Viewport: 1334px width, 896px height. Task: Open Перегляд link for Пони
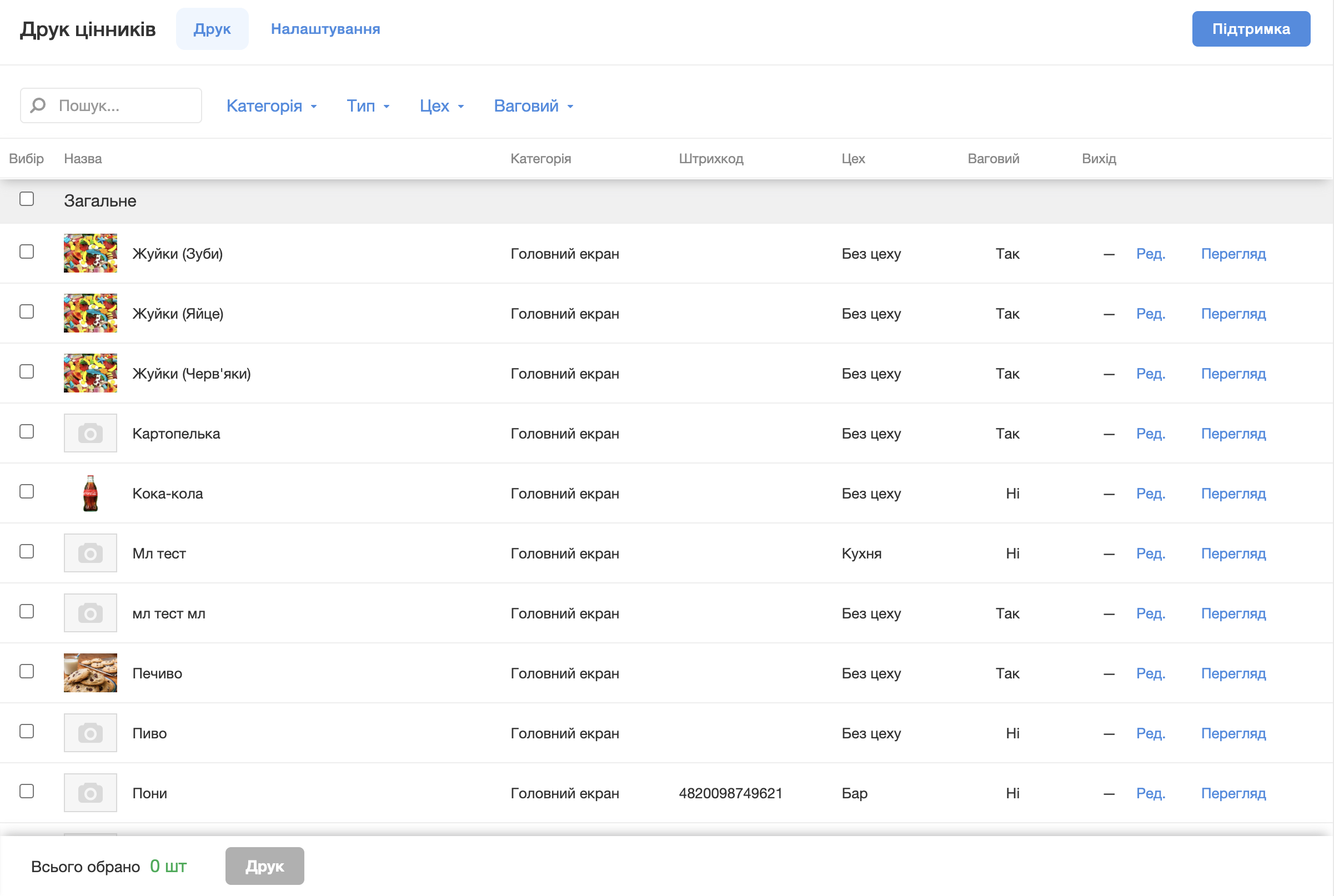tap(1233, 793)
